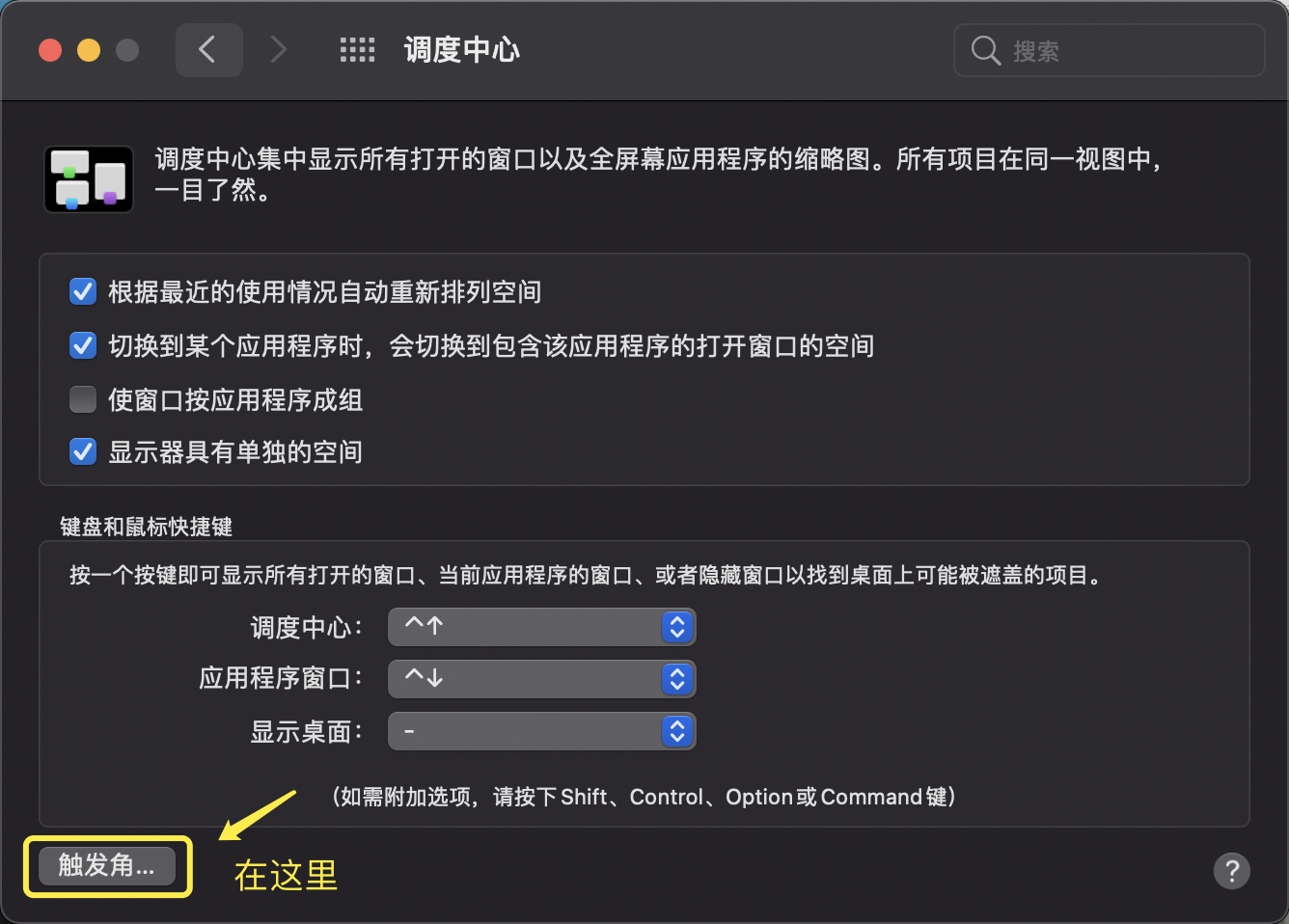Open the 调度中心 shortcut dropdown
This screenshot has height=924, width=1289.
tap(541, 627)
